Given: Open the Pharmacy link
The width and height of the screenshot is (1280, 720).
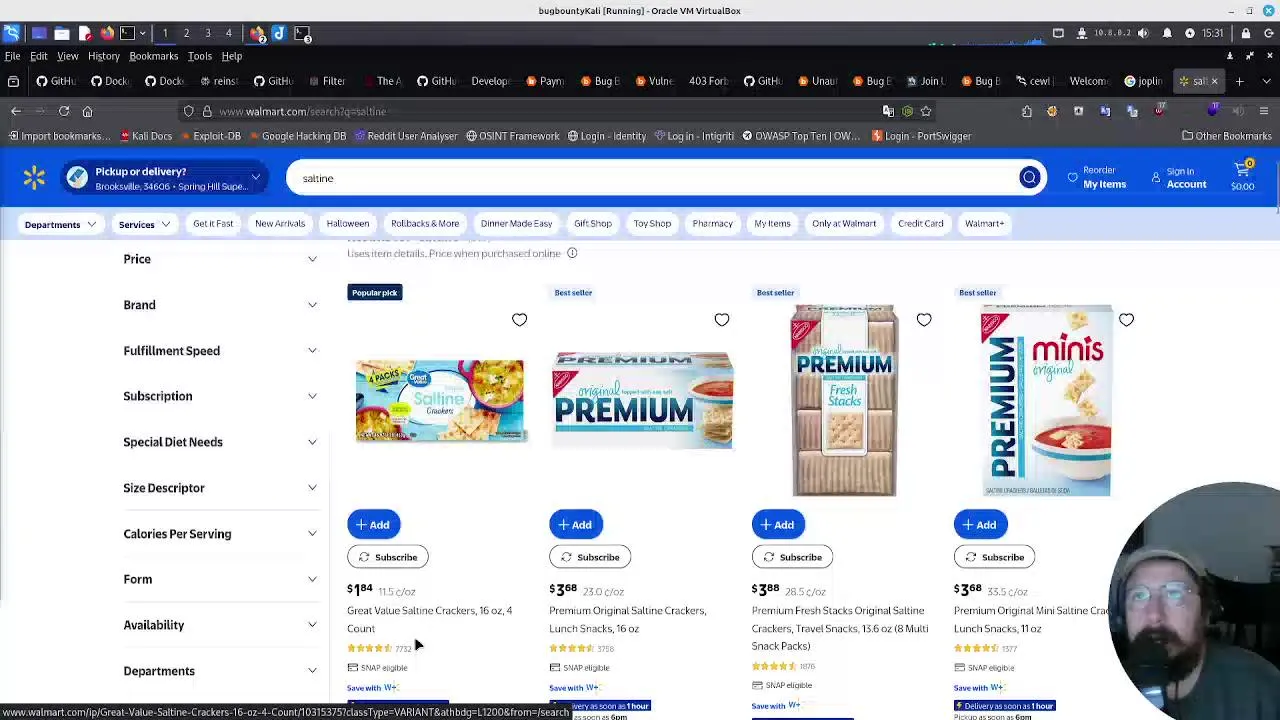Looking at the screenshot, I should coord(712,224).
